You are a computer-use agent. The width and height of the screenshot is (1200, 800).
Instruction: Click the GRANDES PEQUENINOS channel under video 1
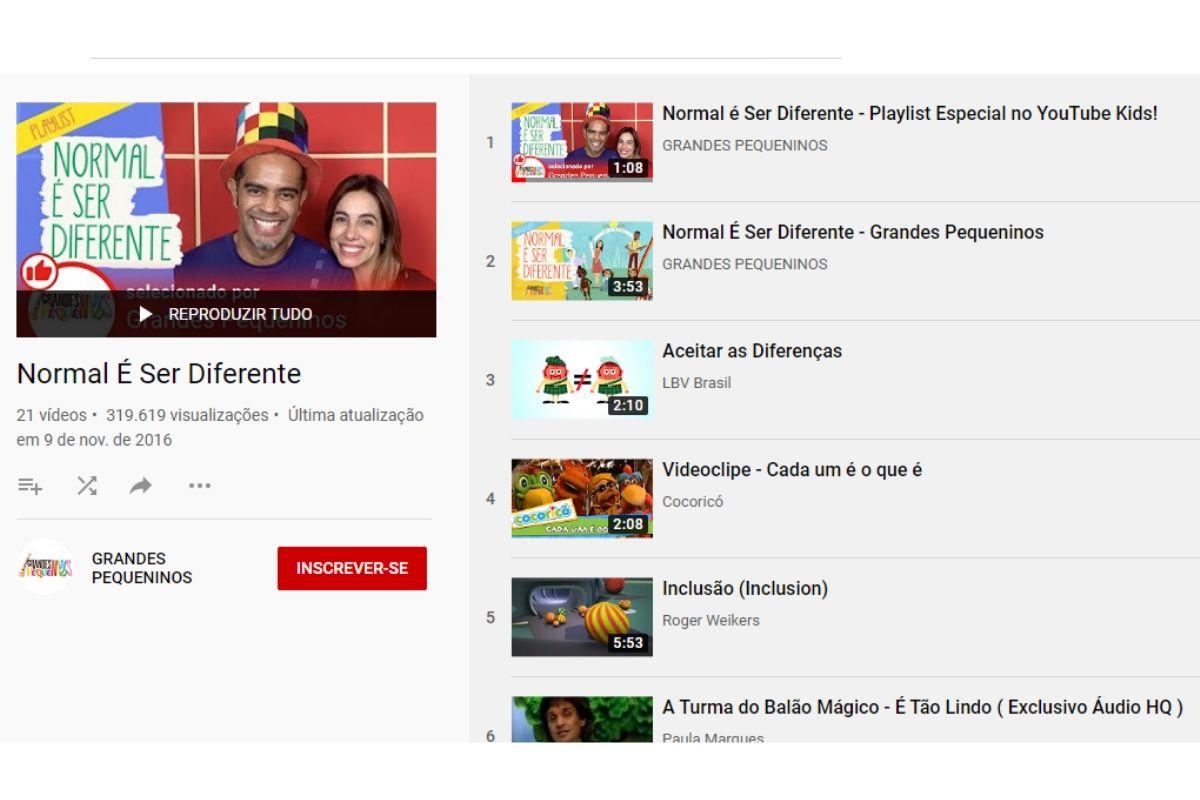pyautogui.click(x=745, y=146)
